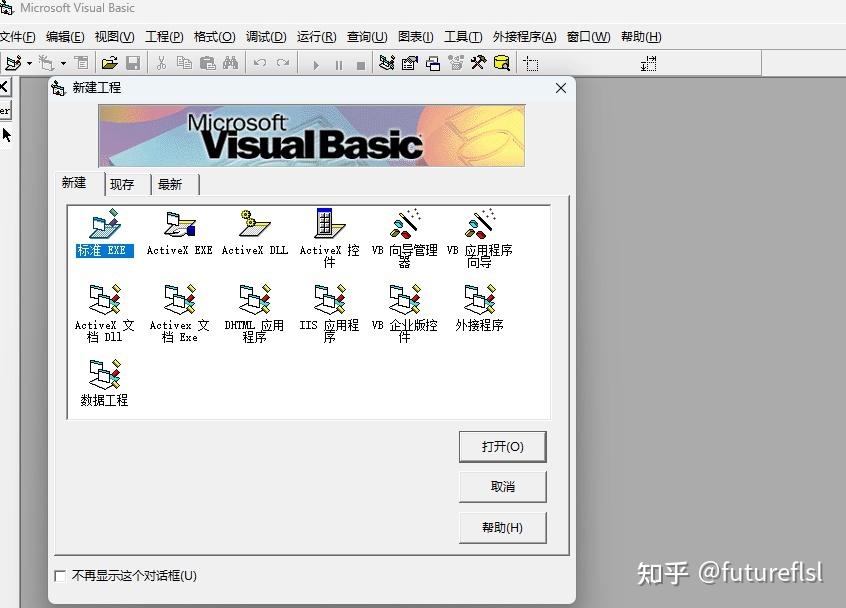The height and width of the screenshot is (608, 846).
Task: Open the Properties Window toolbar icon
Action: click(x=410, y=63)
